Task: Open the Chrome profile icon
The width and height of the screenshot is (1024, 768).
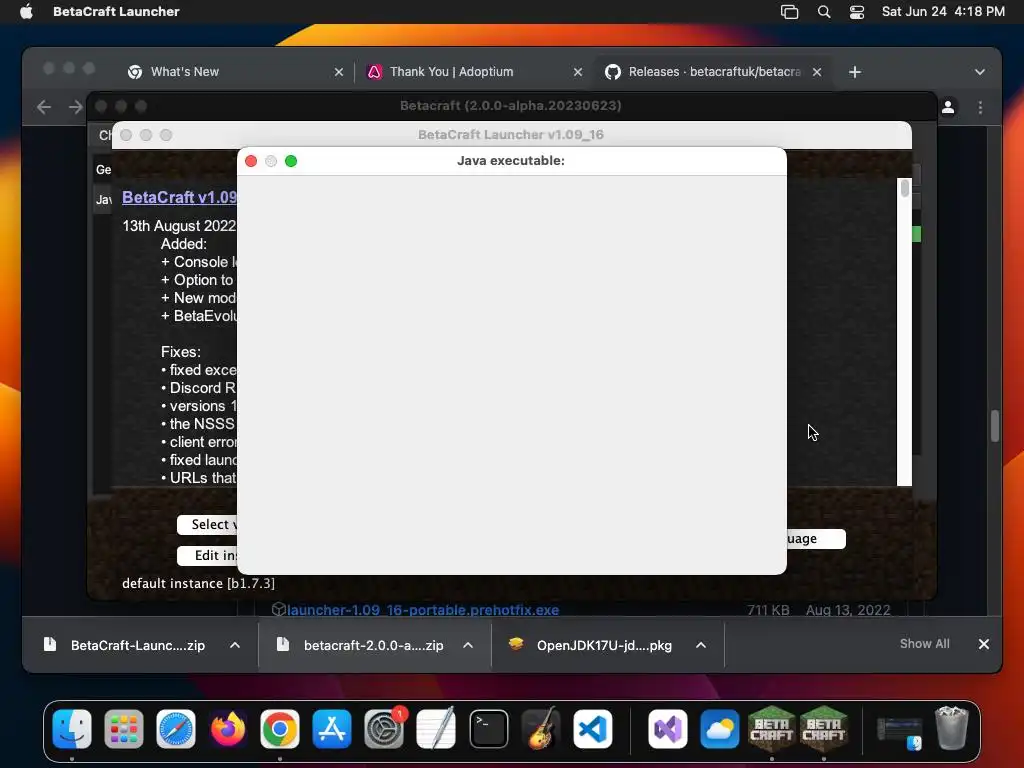Action: click(x=948, y=107)
